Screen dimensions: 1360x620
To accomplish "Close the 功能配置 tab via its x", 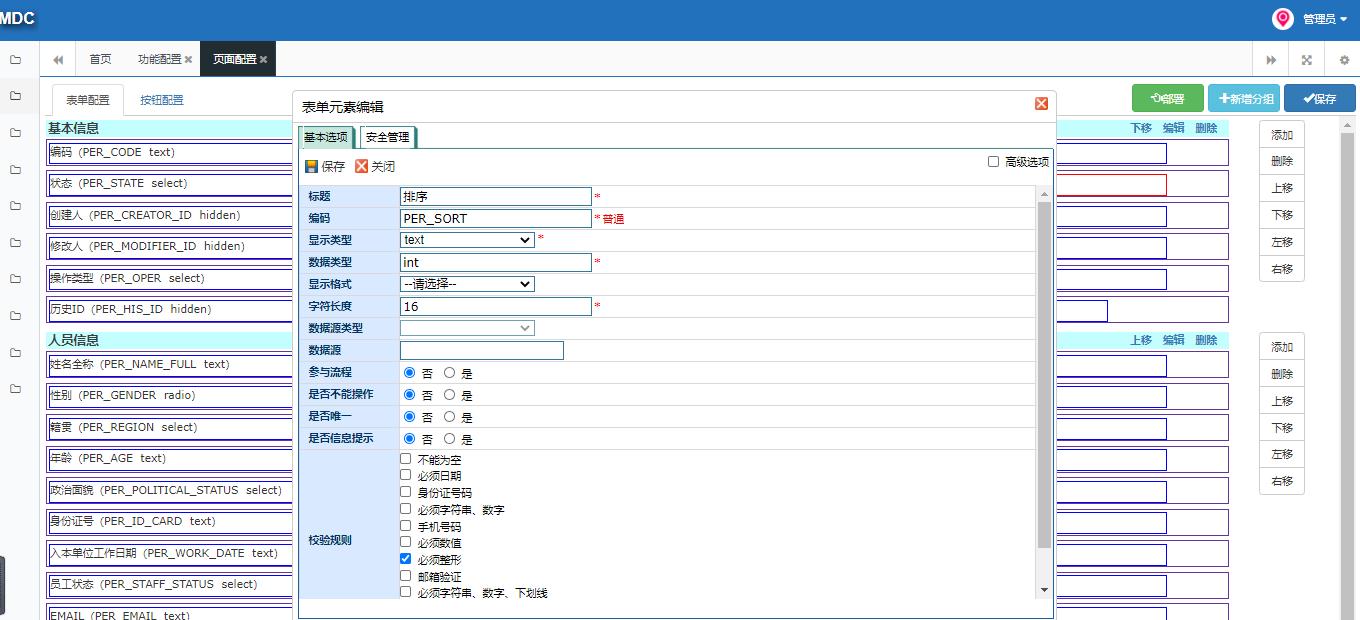I will (188, 60).
